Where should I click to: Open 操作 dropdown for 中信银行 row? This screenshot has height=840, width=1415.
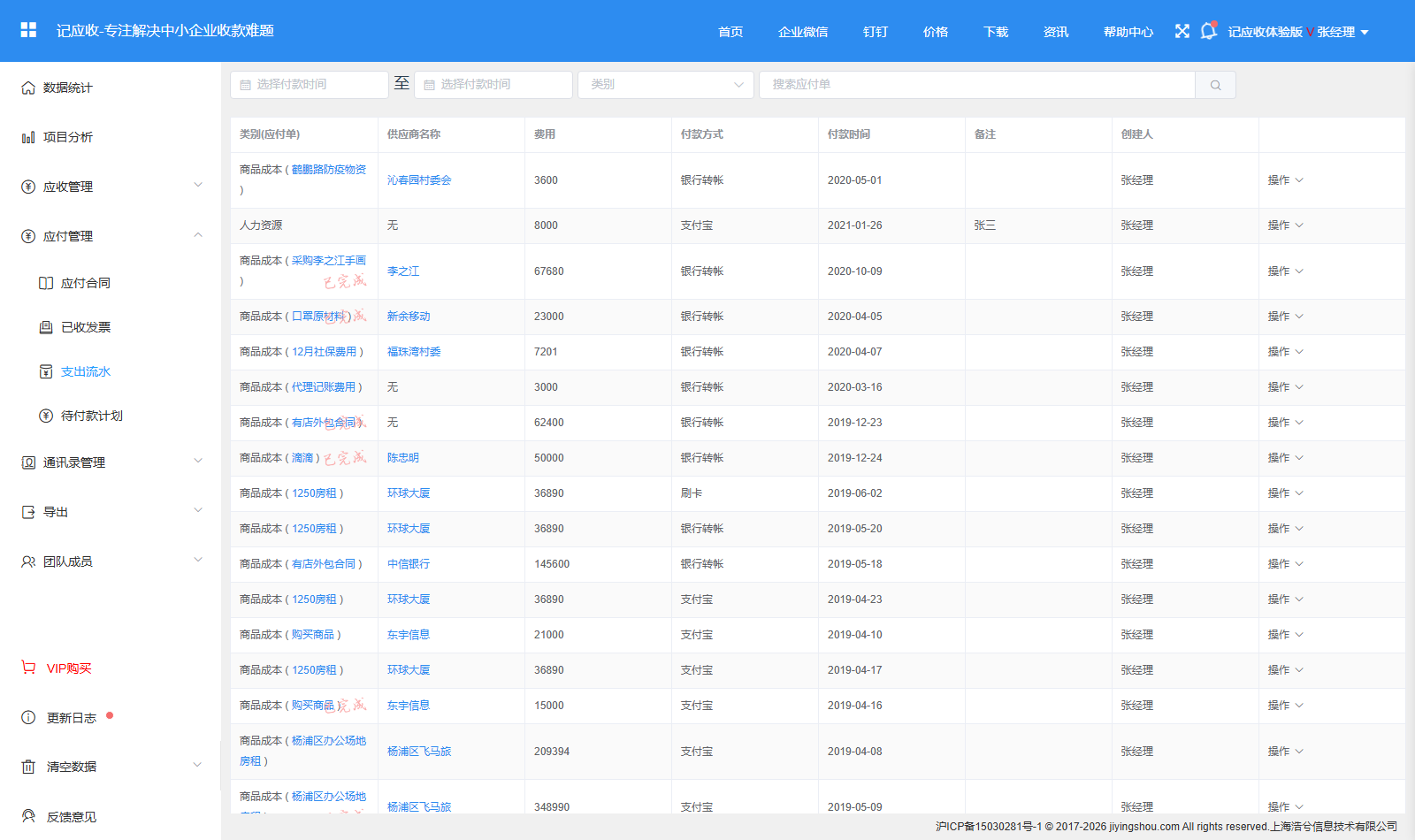[x=1285, y=564]
